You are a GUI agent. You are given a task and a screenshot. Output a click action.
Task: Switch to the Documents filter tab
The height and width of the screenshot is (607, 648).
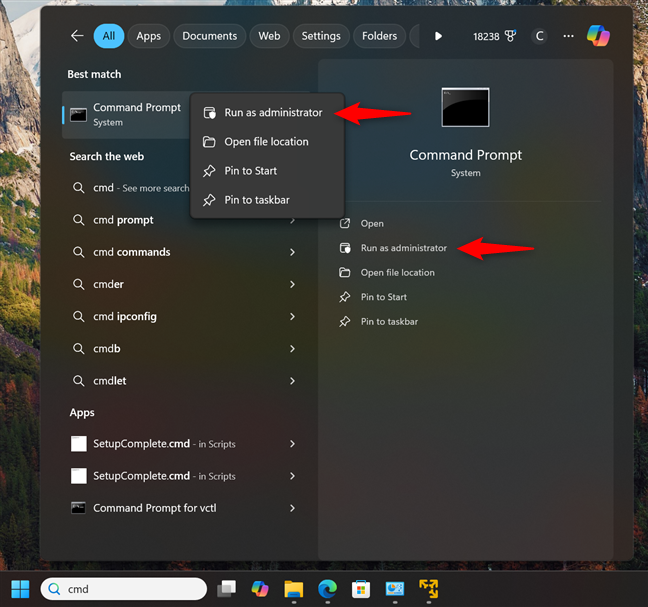coord(210,36)
